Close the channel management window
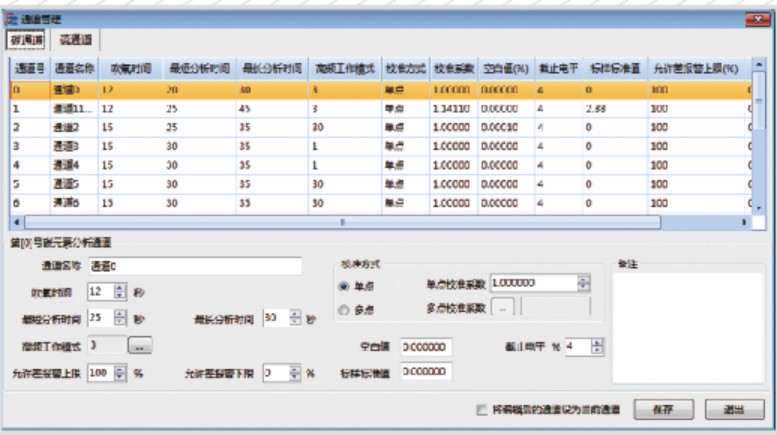Image resolution: width=777 pixels, height=435 pixels. pyautogui.click(x=758, y=19)
